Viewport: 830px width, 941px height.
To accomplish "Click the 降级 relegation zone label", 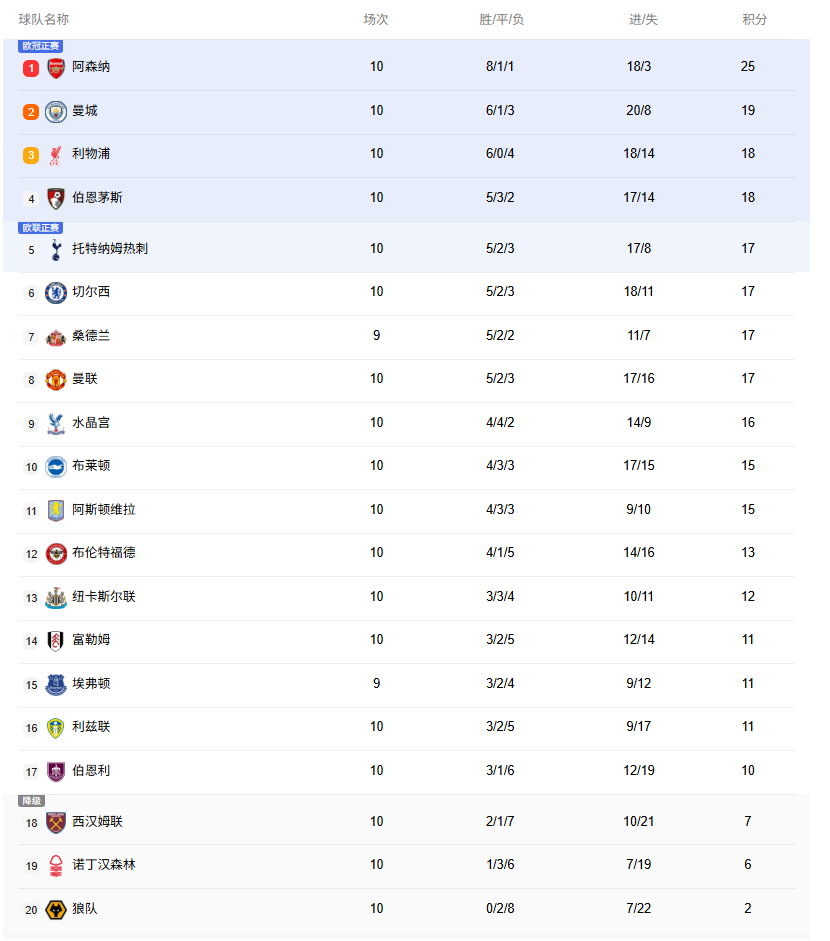I will click(x=32, y=801).
